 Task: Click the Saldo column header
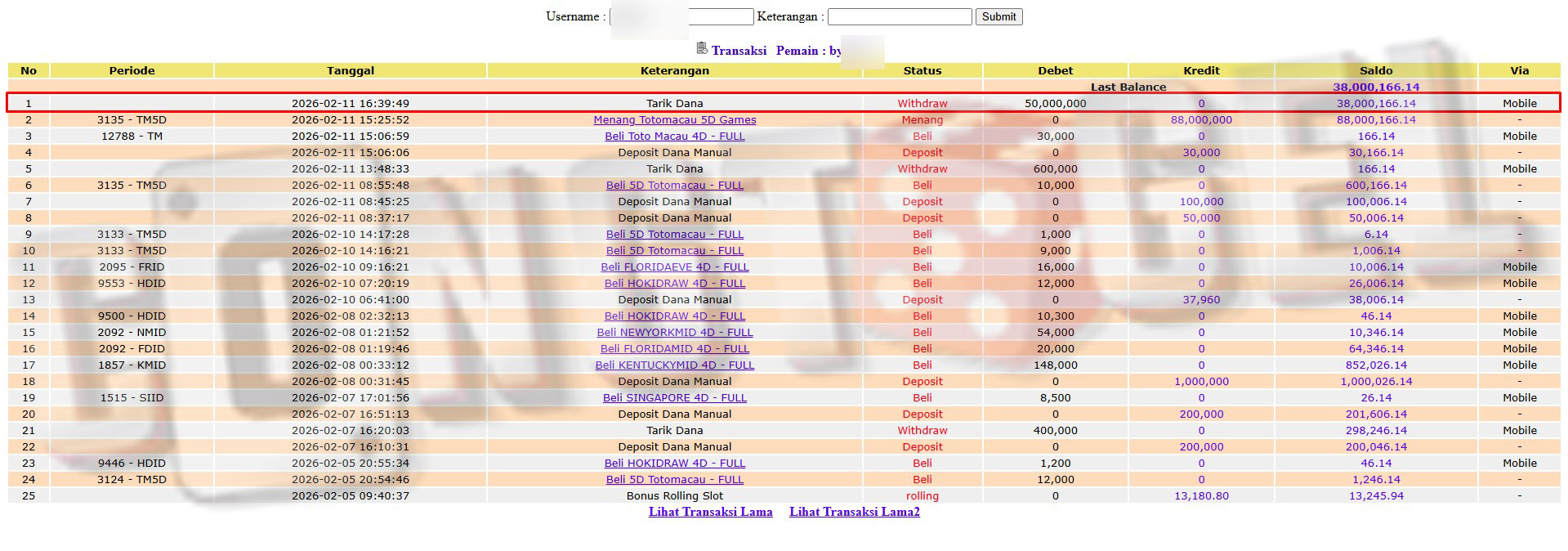point(1375,70)
